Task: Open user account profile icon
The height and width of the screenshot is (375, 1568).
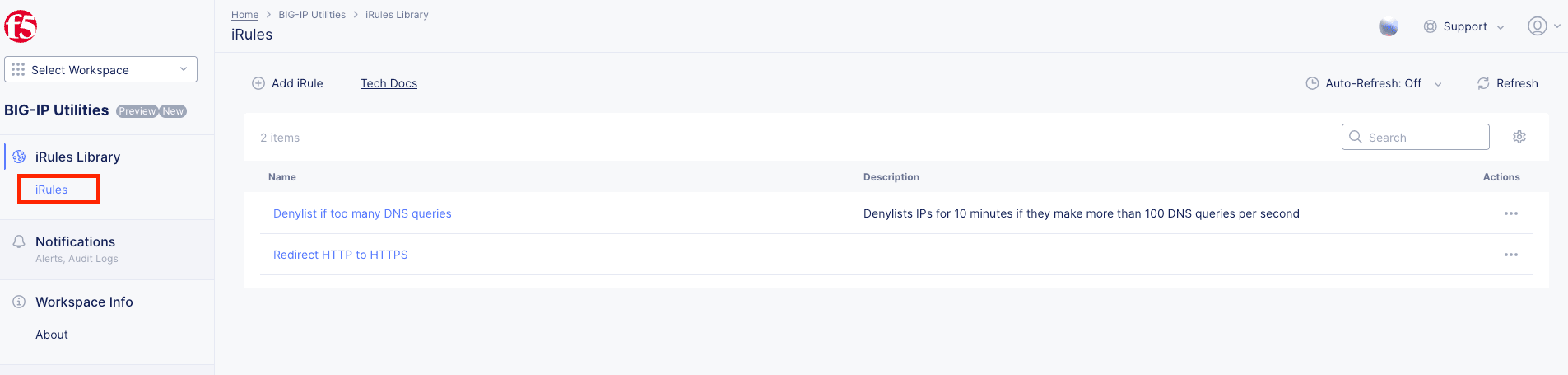Action: (x=1537, y=26)
